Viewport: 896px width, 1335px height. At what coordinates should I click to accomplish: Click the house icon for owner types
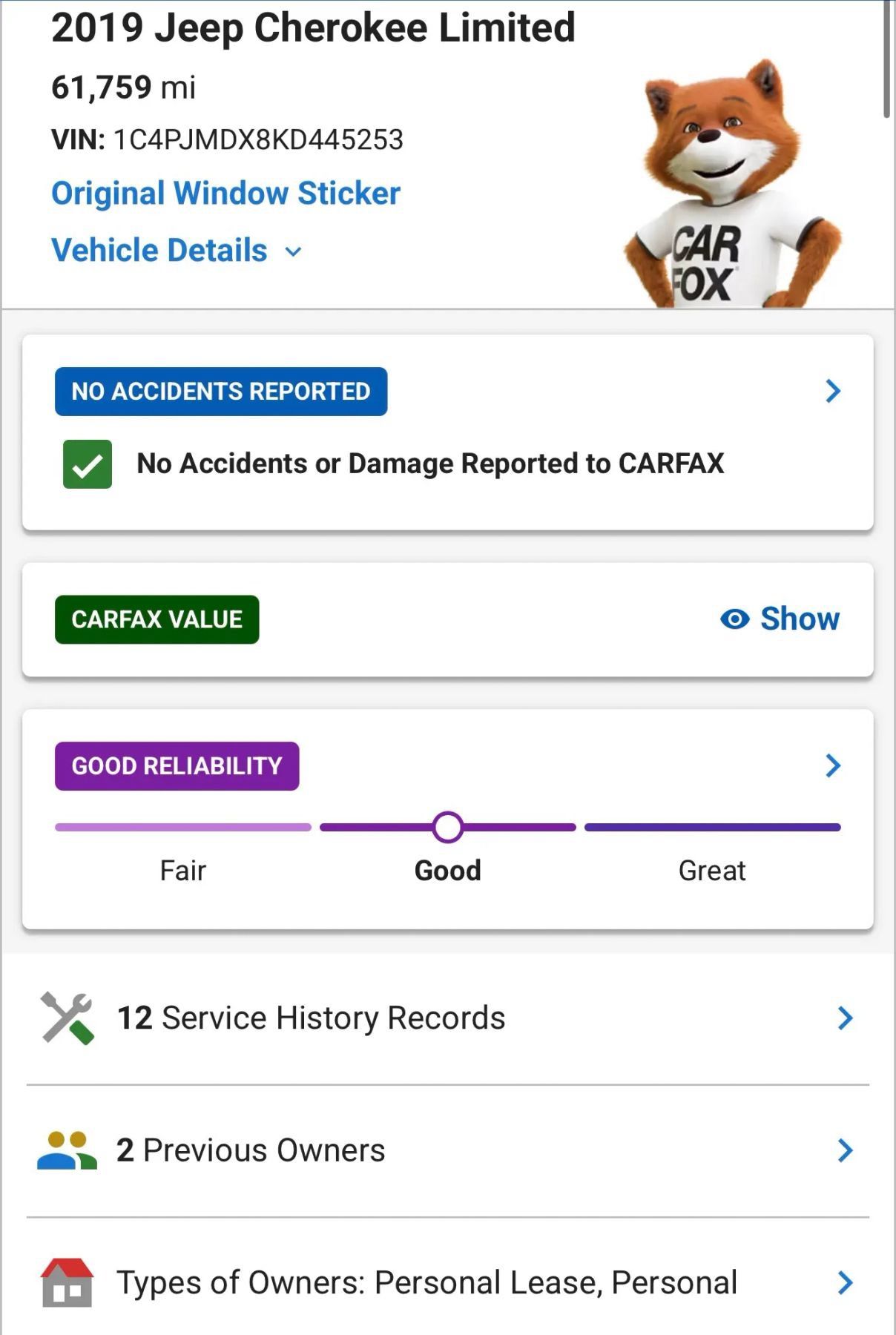pyautogui.click(x=67, y=1282)
